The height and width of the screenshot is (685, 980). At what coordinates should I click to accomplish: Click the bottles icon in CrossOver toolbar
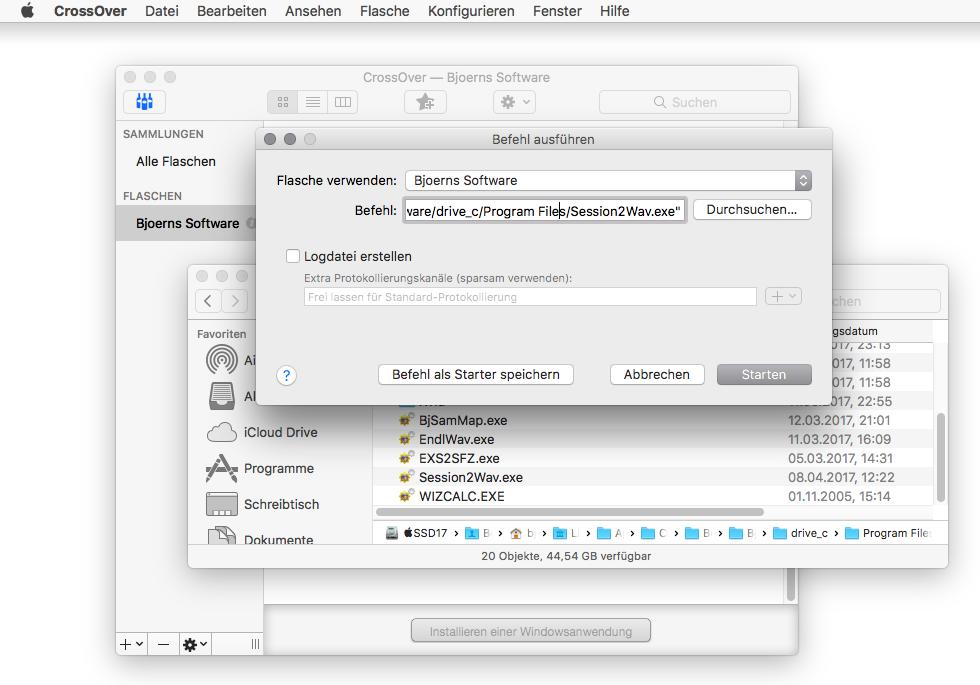click(x=144, y=101)
